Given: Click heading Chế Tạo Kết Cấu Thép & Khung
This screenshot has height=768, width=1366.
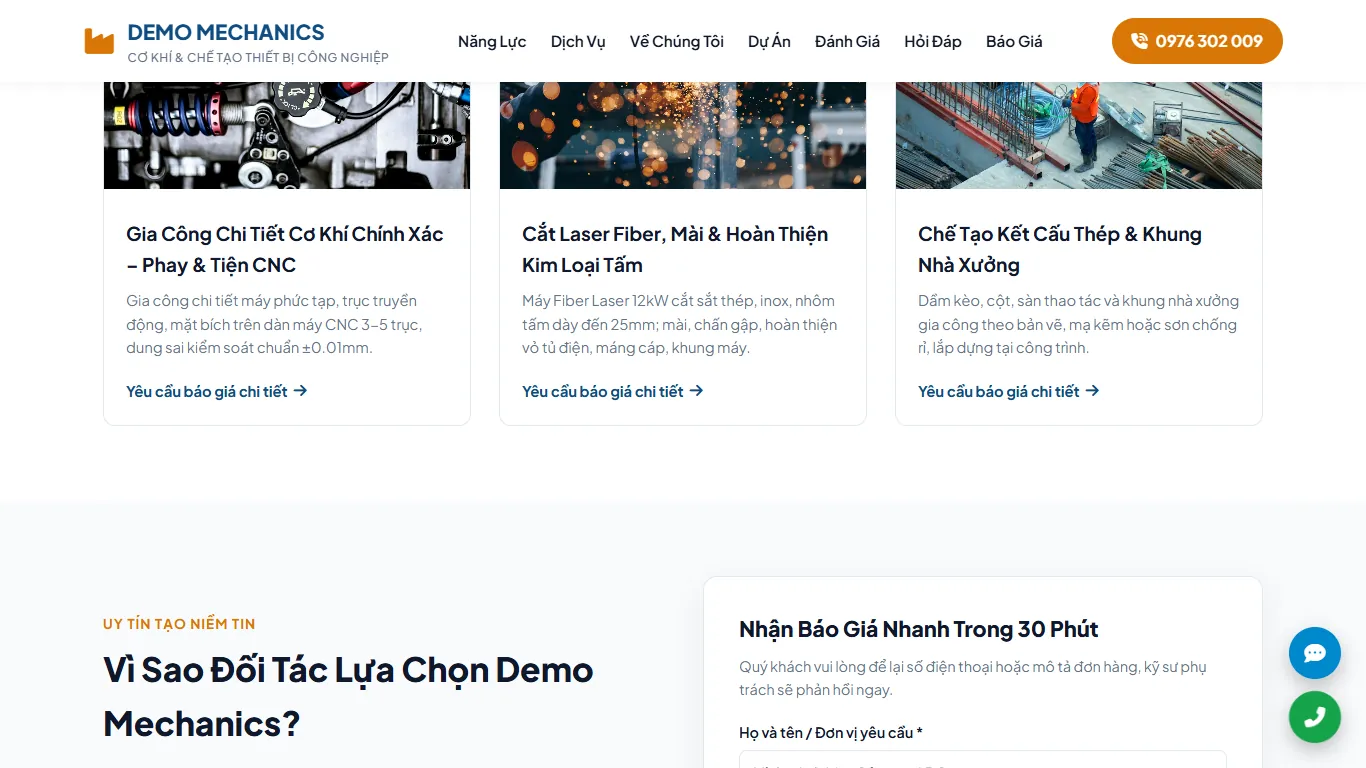Looking at the screenshot, I should 1060,249.
